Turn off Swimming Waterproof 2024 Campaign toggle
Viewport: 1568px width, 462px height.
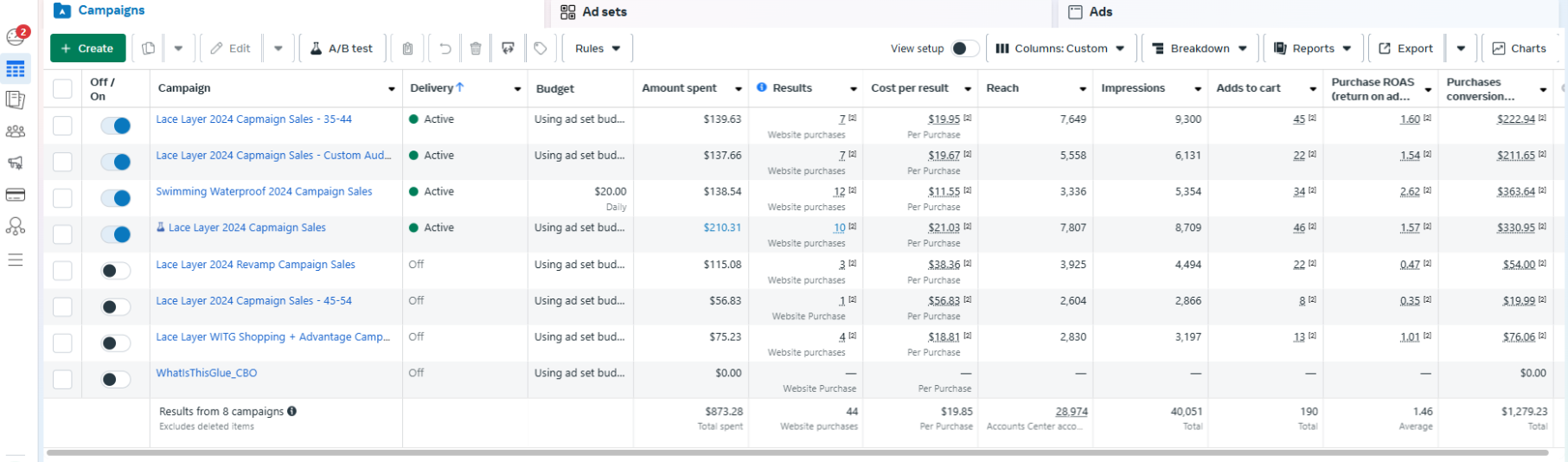(x=115, y=198)
